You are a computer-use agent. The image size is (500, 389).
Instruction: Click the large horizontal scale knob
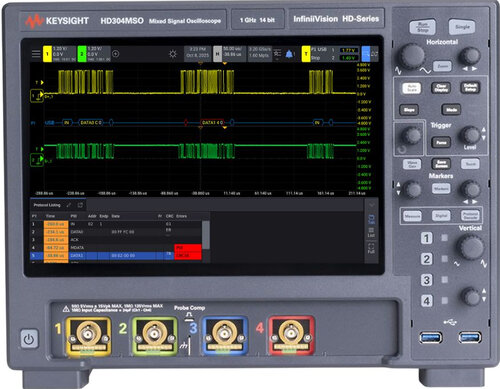click(x=412, y=56)
